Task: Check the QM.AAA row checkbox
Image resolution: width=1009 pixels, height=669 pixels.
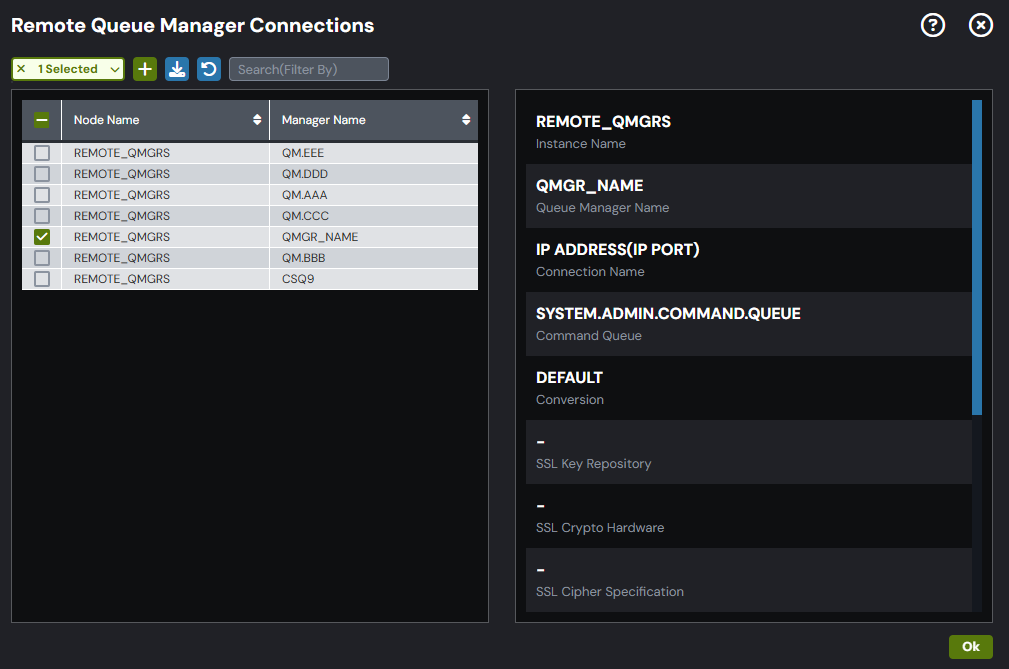Action: tap(42, 195)
